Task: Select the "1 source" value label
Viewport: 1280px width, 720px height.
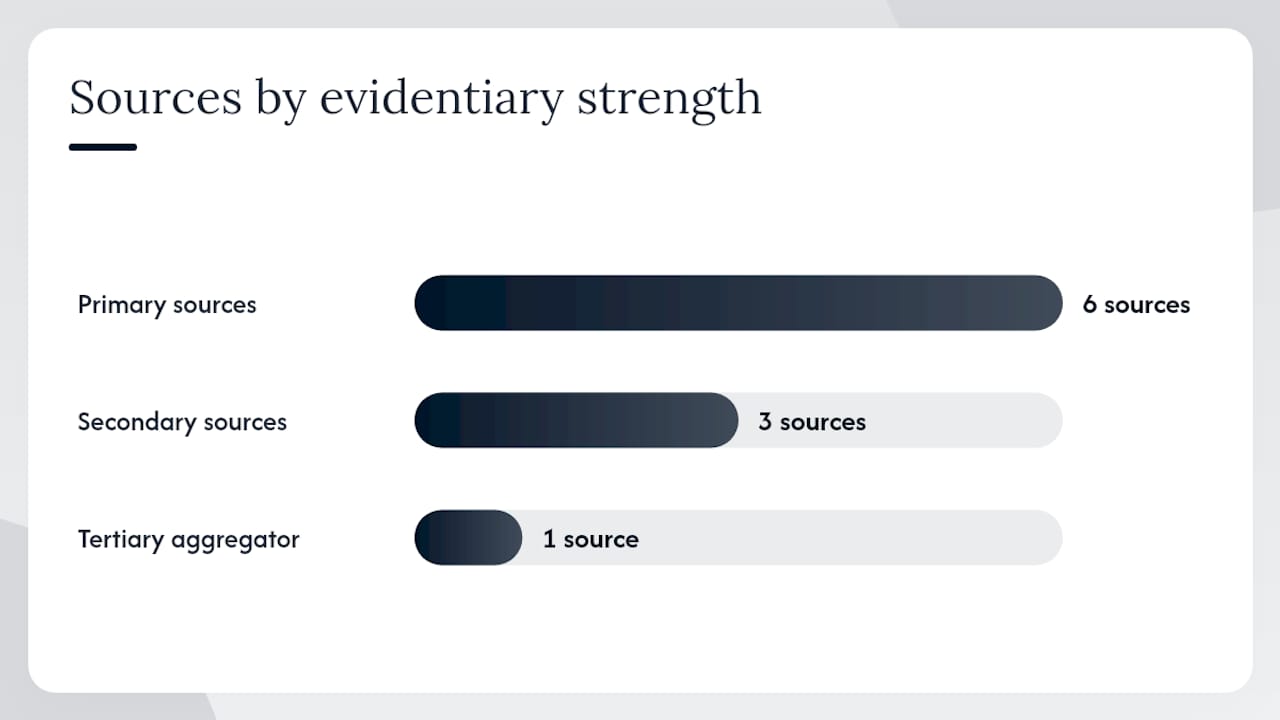Action: 591,540
